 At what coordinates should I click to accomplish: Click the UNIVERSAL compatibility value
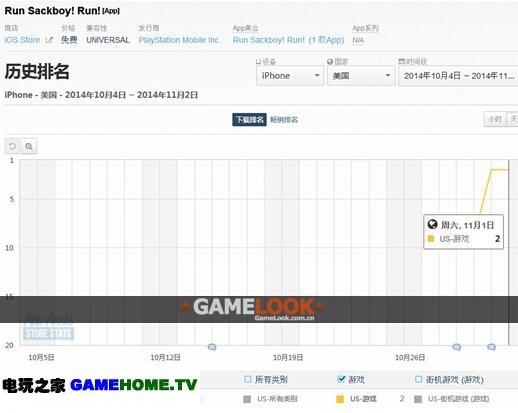pos(108,40)
